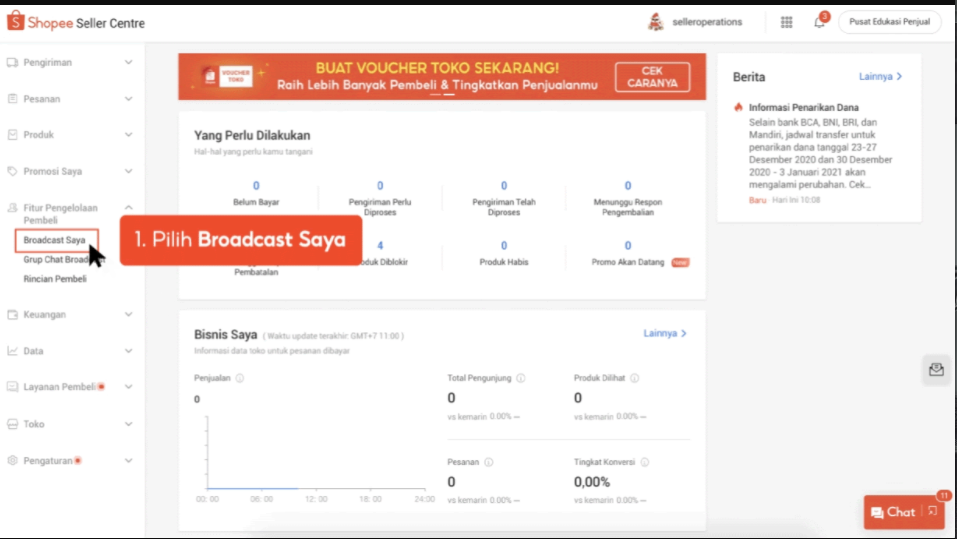This screenshot has width=957, height=539.
Task: Click the Produk bag icon
Action: click(x=12, y=134)
